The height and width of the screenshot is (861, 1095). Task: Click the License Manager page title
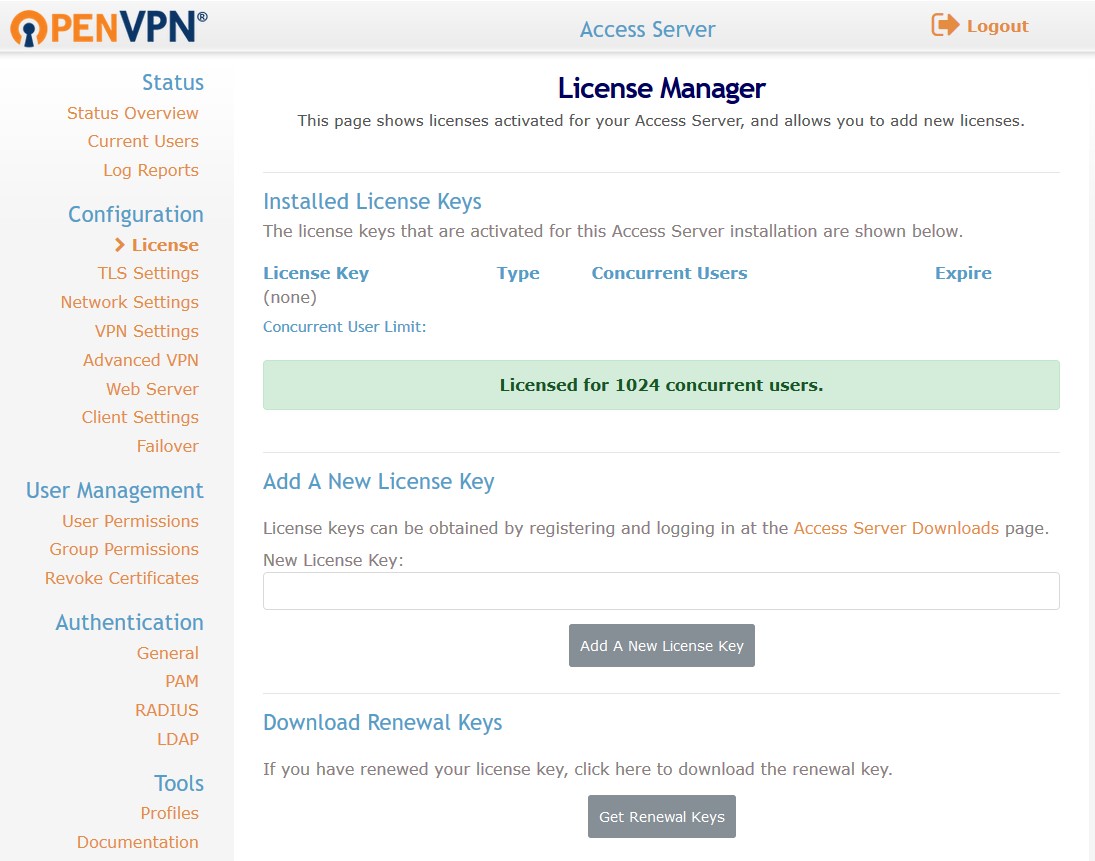661,89
